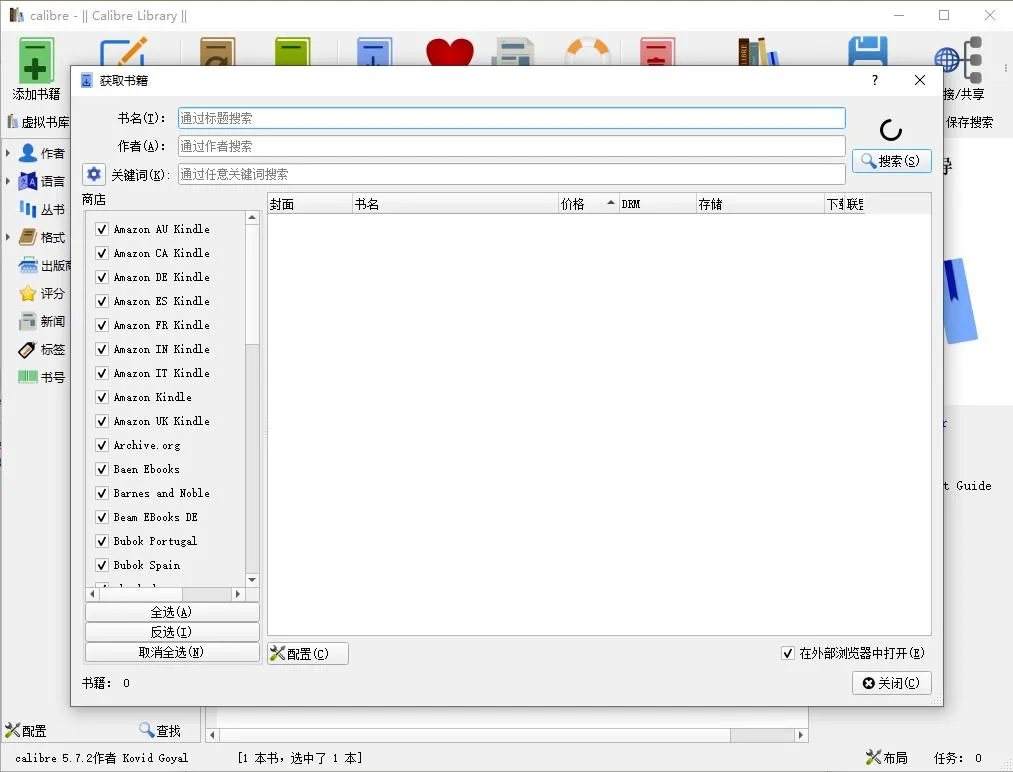Image resolution: width=1013 pixels, height=772 pixels.
Task: Click the keyword search input field
Action: pyautogui.click(x=512, y=174)
